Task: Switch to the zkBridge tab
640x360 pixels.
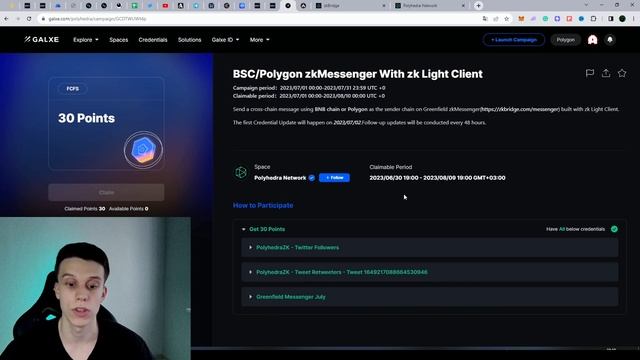Action: pos(351,6)
